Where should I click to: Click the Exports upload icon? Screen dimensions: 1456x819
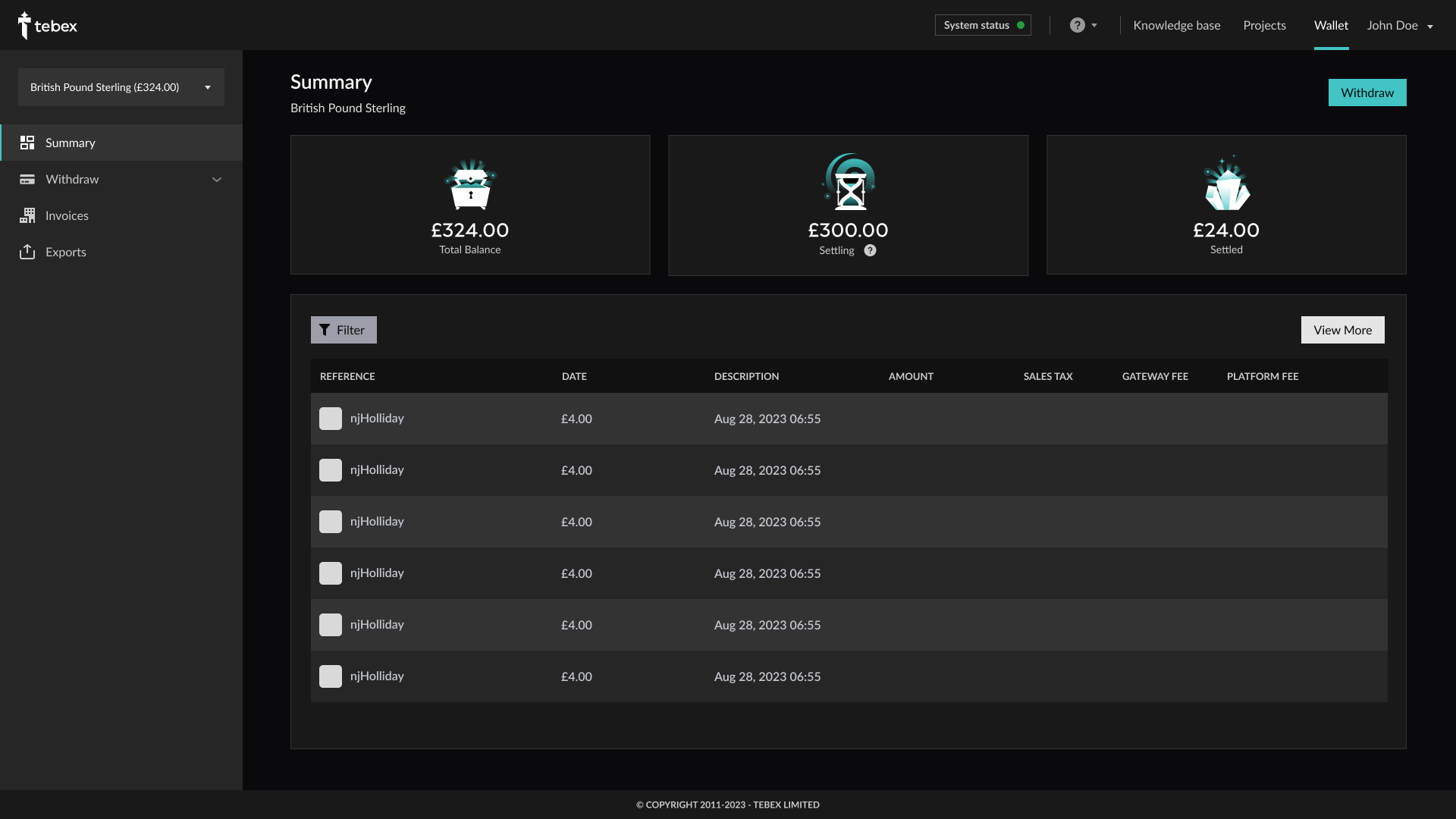coord(27,252)
